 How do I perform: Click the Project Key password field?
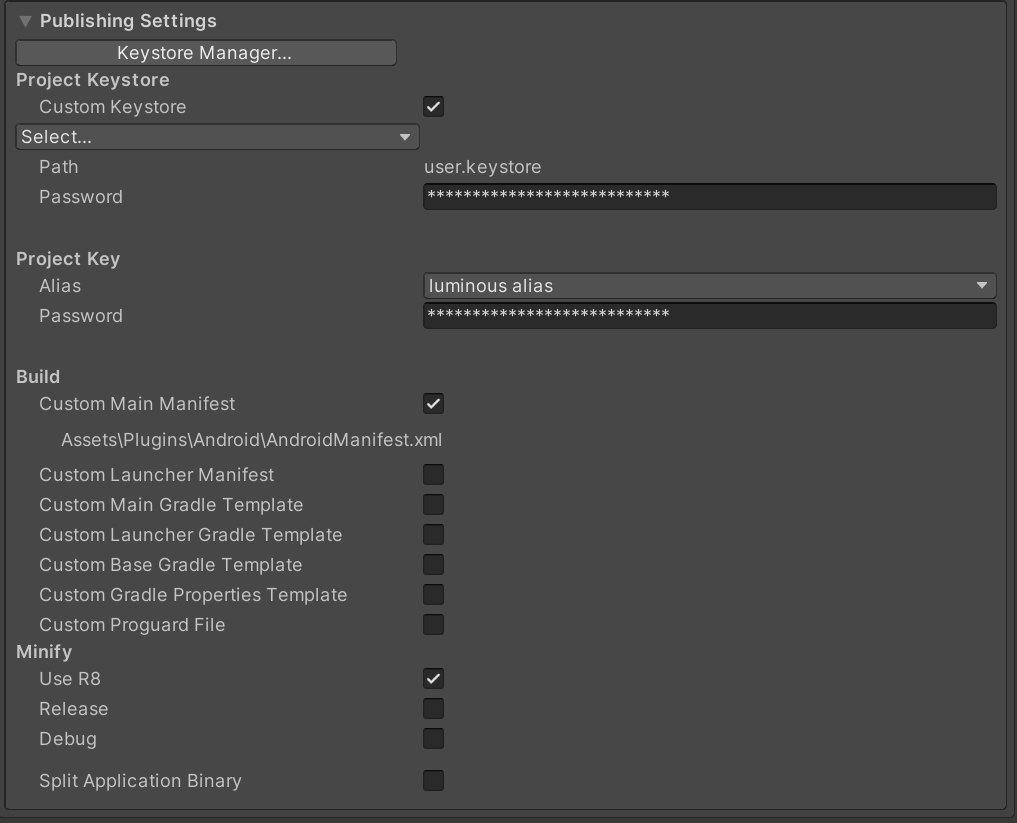[x=709, y=316]
